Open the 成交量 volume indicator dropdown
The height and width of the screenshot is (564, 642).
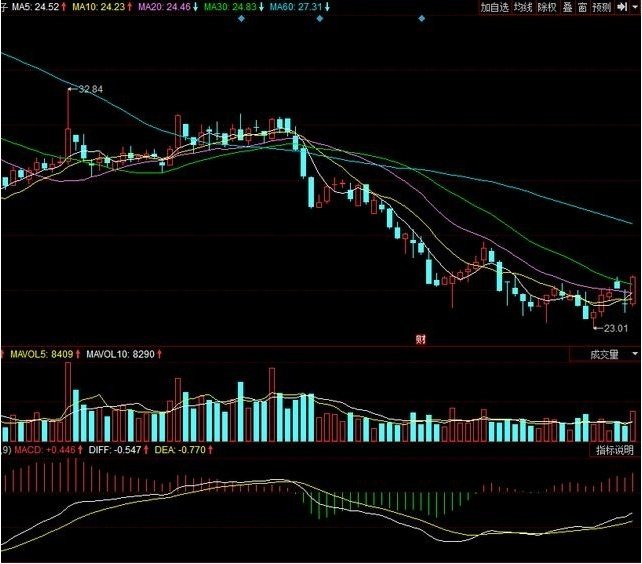point(603,354)
